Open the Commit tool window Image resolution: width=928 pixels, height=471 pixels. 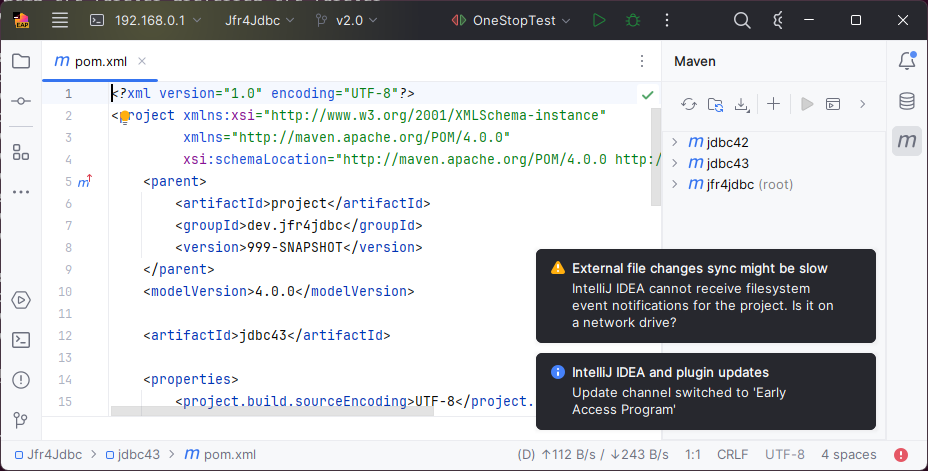pyautogui.click(x=21, y=101)
